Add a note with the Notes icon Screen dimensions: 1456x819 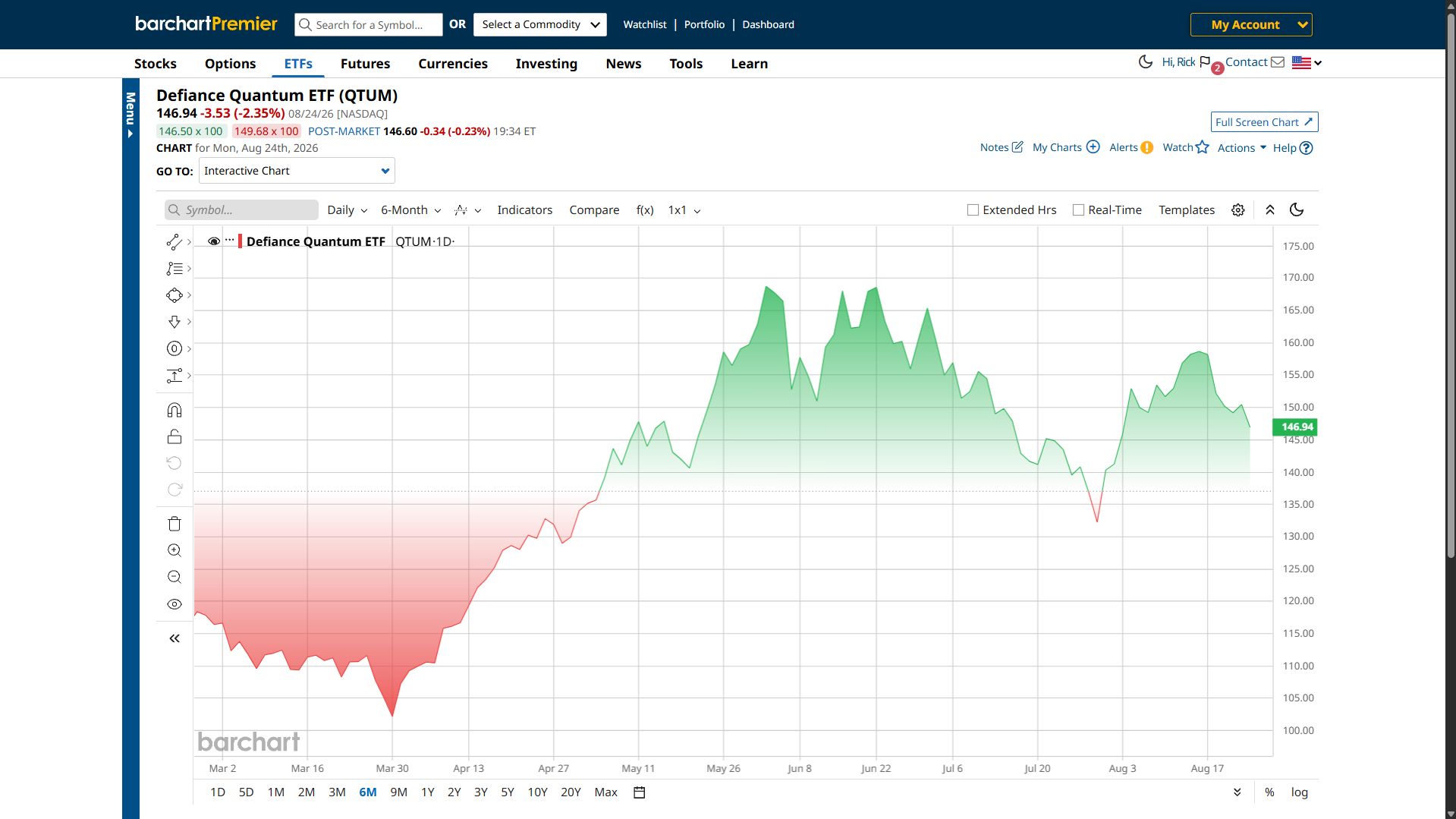(1017, 147)
